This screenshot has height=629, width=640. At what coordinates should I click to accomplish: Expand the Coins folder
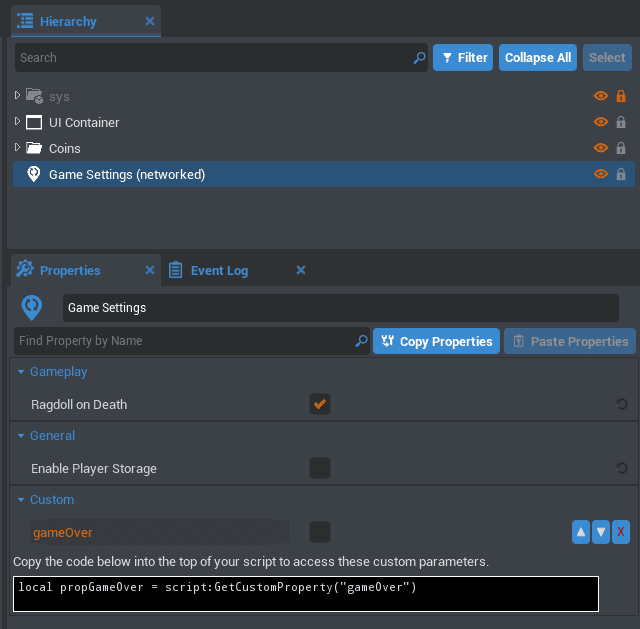coord(18,148)
